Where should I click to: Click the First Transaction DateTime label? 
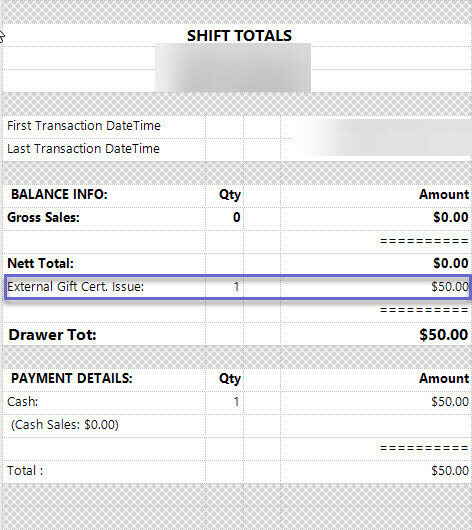point(84,126)
